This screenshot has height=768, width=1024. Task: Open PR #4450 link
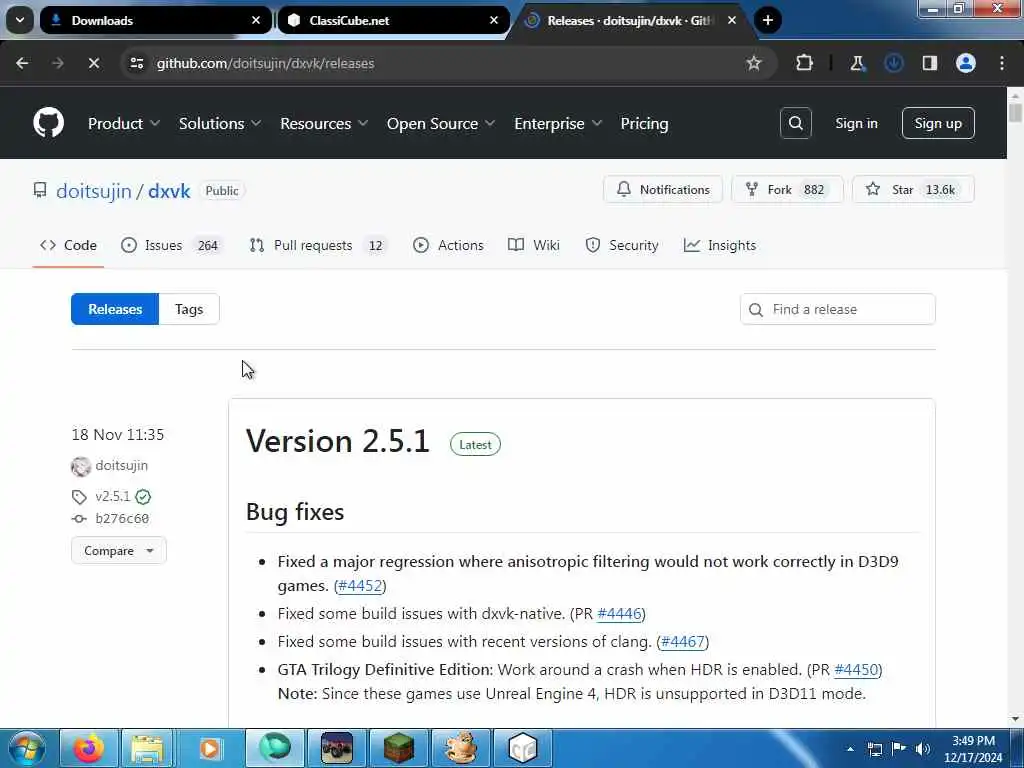tap(856, 670)
